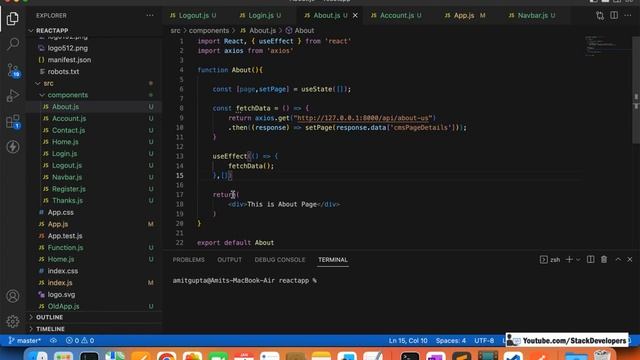
Task: Switch to the Logout.js tab
Action: [193, 16]
